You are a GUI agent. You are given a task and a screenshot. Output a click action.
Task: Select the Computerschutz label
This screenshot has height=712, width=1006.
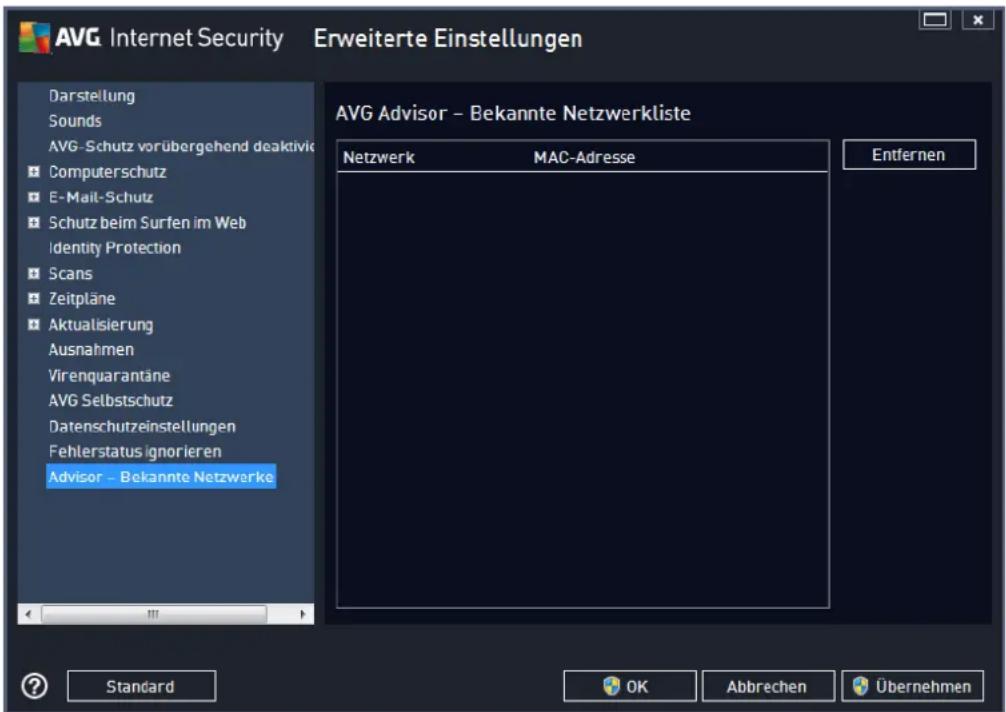(107, 172)
